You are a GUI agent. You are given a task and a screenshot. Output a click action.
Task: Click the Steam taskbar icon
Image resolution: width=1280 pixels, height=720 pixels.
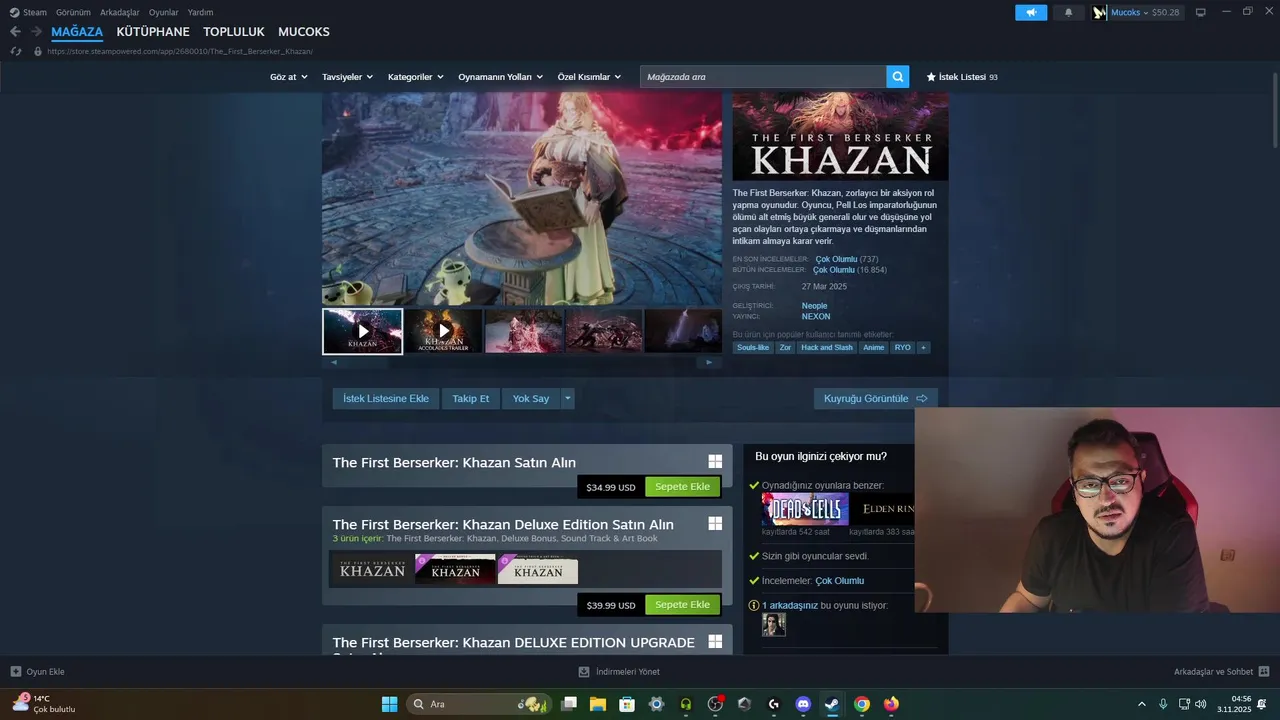click(832, 704)
